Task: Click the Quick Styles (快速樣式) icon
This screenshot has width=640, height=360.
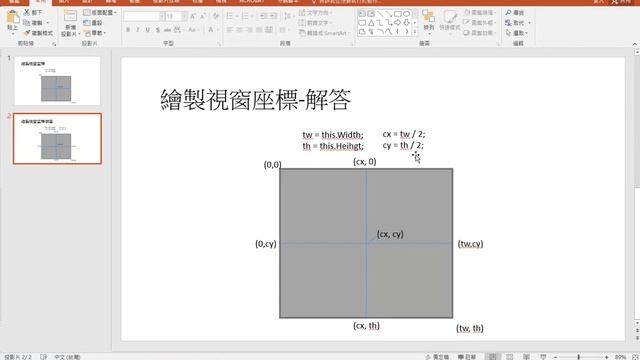Action: click(x=450, y=20)
